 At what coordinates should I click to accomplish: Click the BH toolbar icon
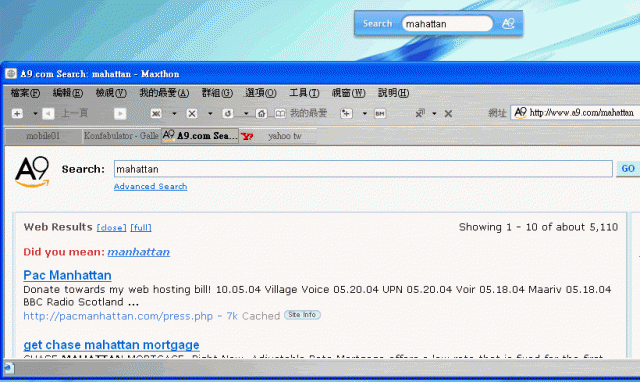click(x=380, y=113)
